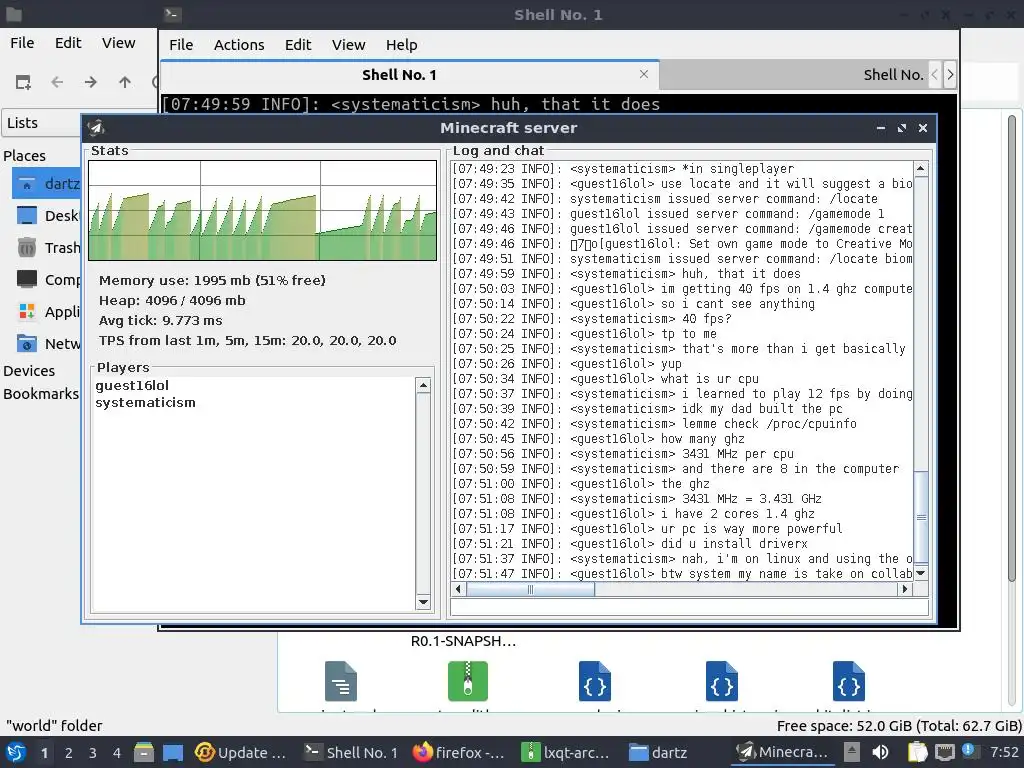Click the file manager vertical scrollbar

pyautogui.click(x=1012, y=346)
